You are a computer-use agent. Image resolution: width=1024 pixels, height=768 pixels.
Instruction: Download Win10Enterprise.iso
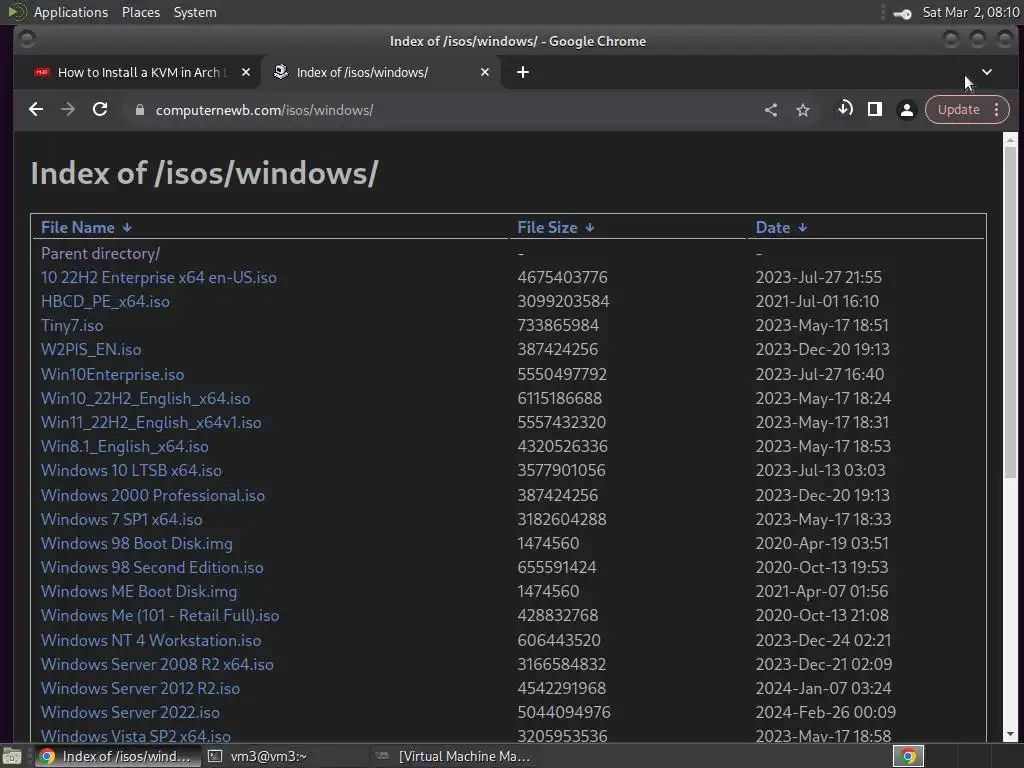tap(112, 374)
